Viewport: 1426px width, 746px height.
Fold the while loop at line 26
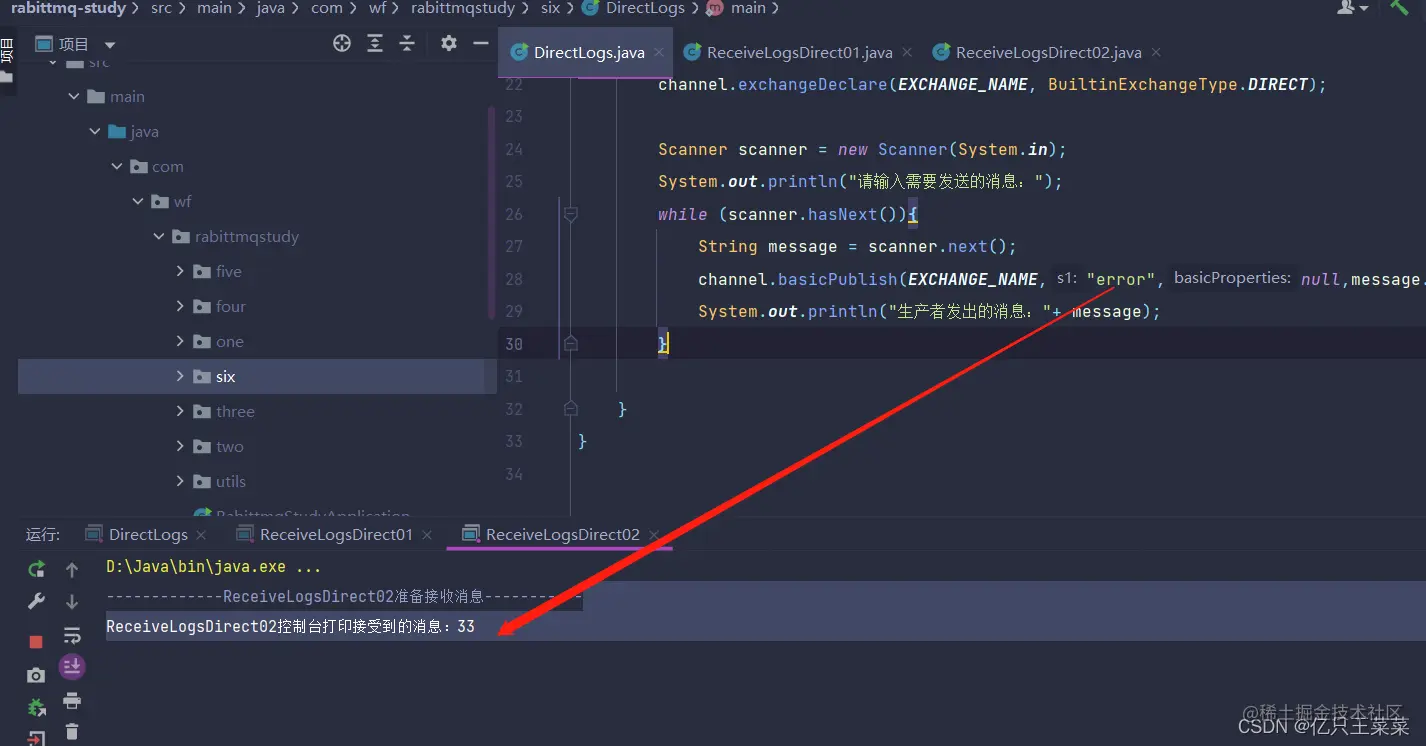(571, 214)
